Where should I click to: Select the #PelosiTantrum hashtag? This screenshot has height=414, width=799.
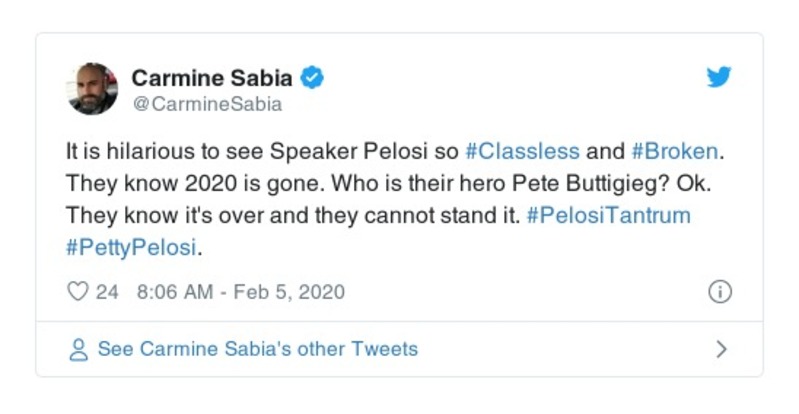609,215
